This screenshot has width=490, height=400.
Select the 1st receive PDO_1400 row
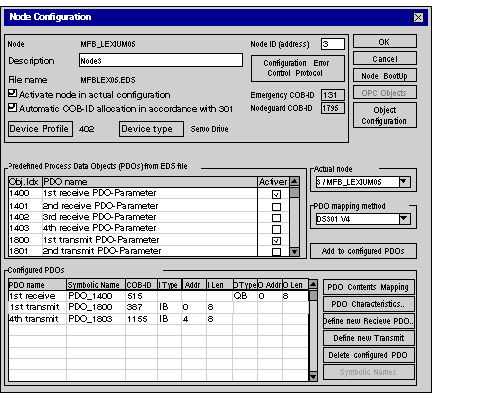(158, 296)
